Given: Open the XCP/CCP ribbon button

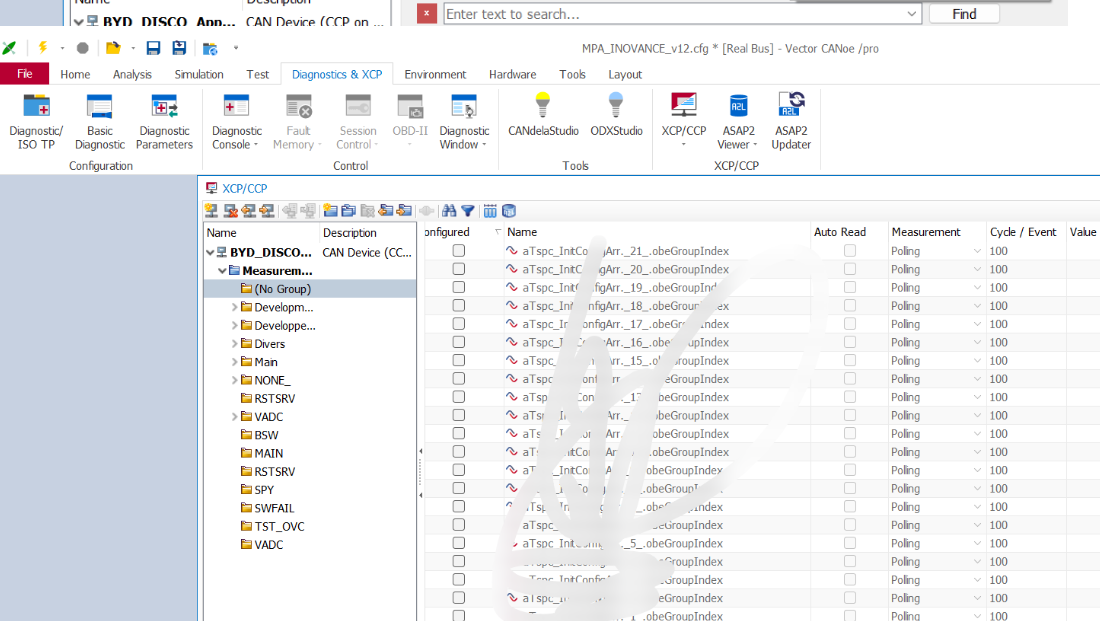Looking at the screenshot, I should 684,119.
